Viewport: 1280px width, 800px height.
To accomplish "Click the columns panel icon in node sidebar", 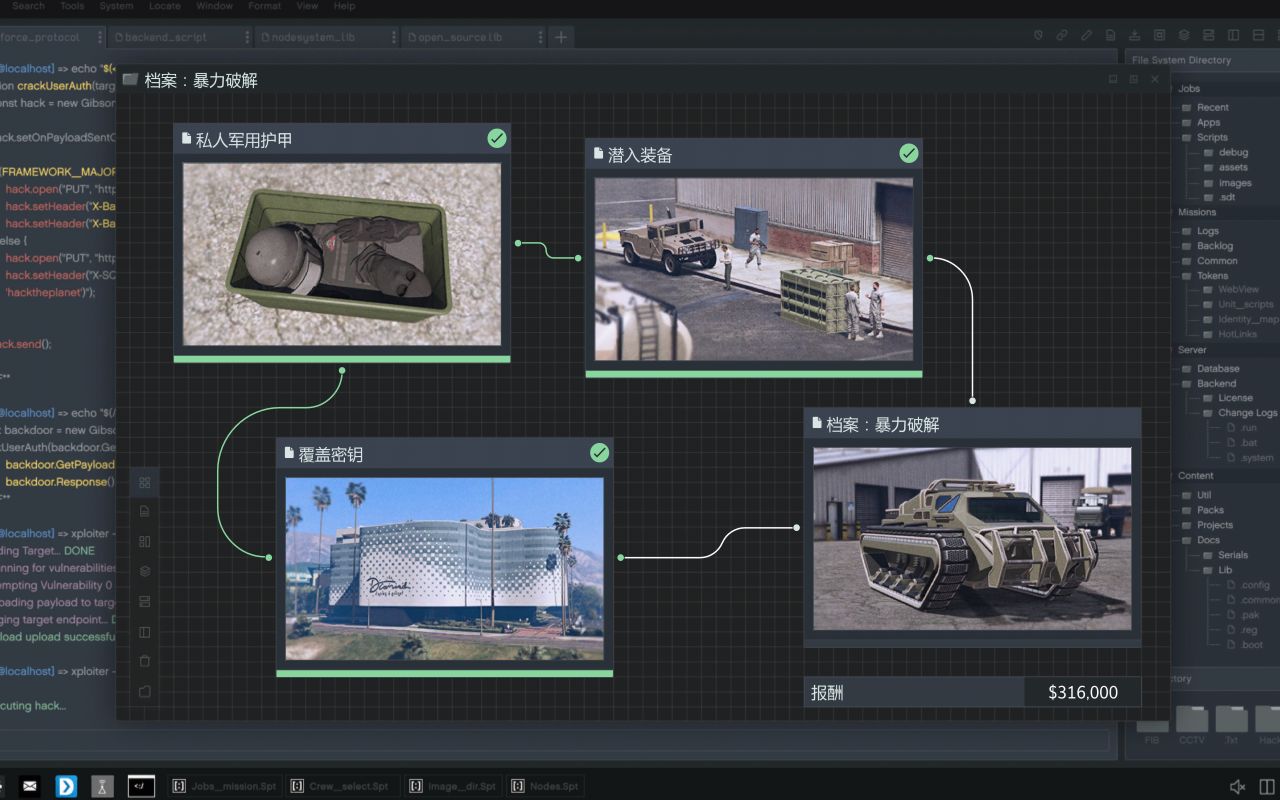I will tap(145, 632).
